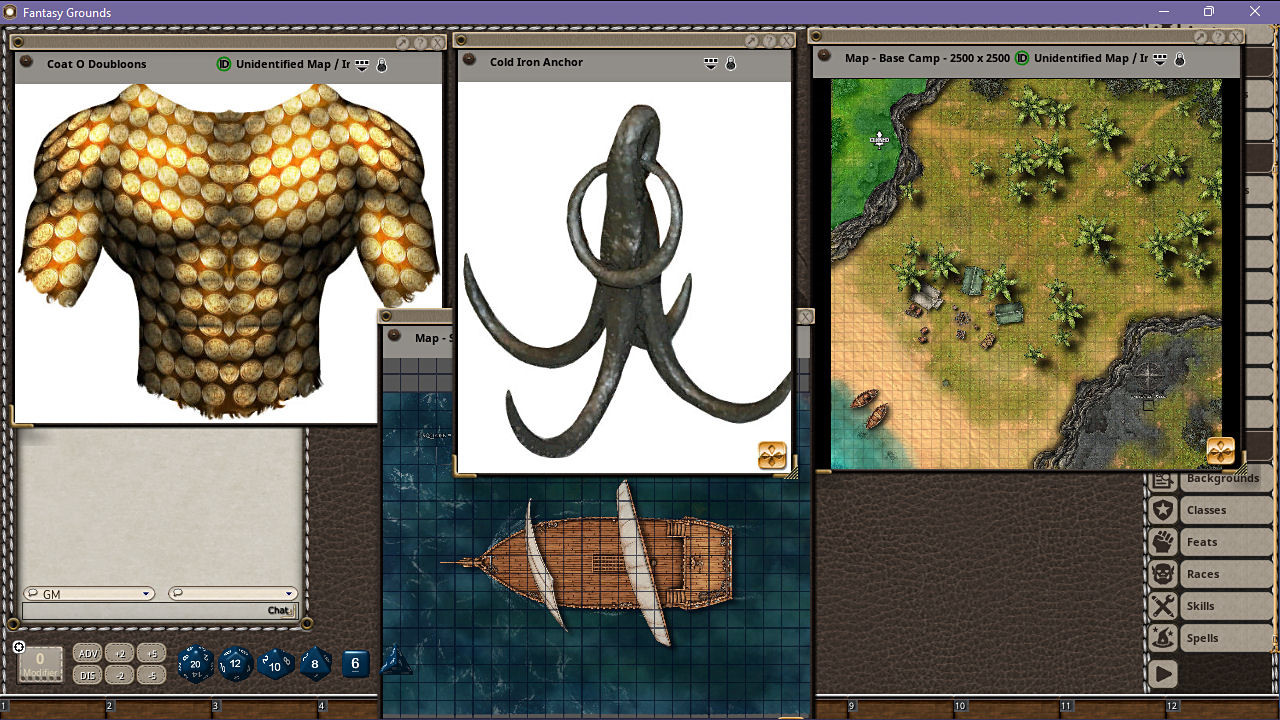Collapse the sidebar with the arrow button
This screenshot has width=1280, height=720.
click(1163, 673)
